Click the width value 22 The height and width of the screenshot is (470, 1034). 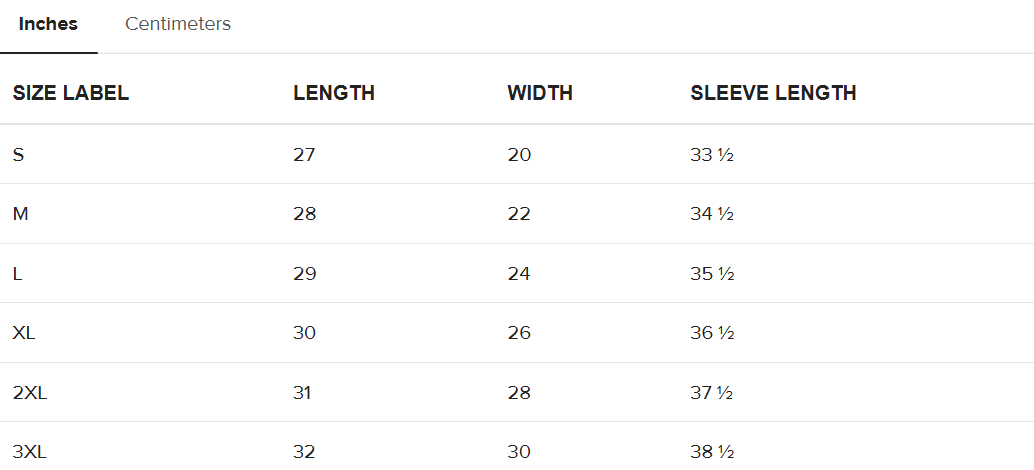tap(519, 214)
